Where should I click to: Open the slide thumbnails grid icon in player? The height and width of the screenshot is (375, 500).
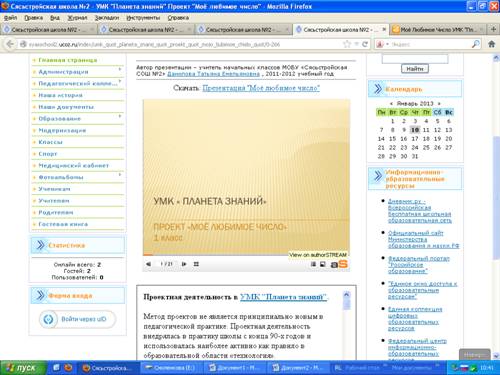[196, 264]
